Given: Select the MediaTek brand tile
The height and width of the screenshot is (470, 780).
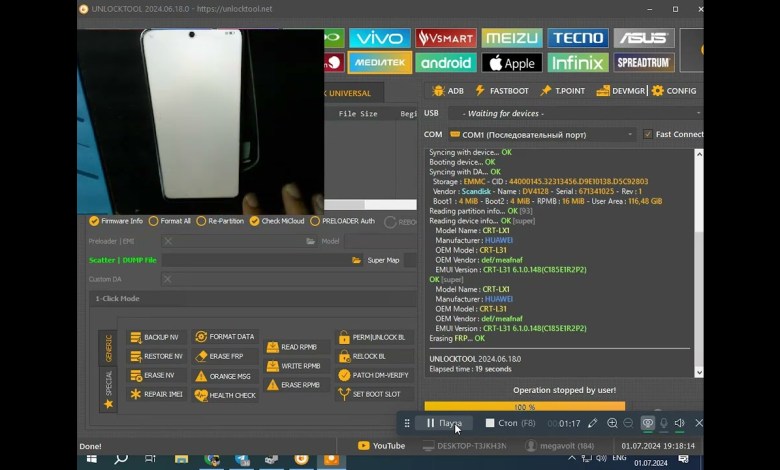Looking at the screenshot, I should (x=379, y=63).
